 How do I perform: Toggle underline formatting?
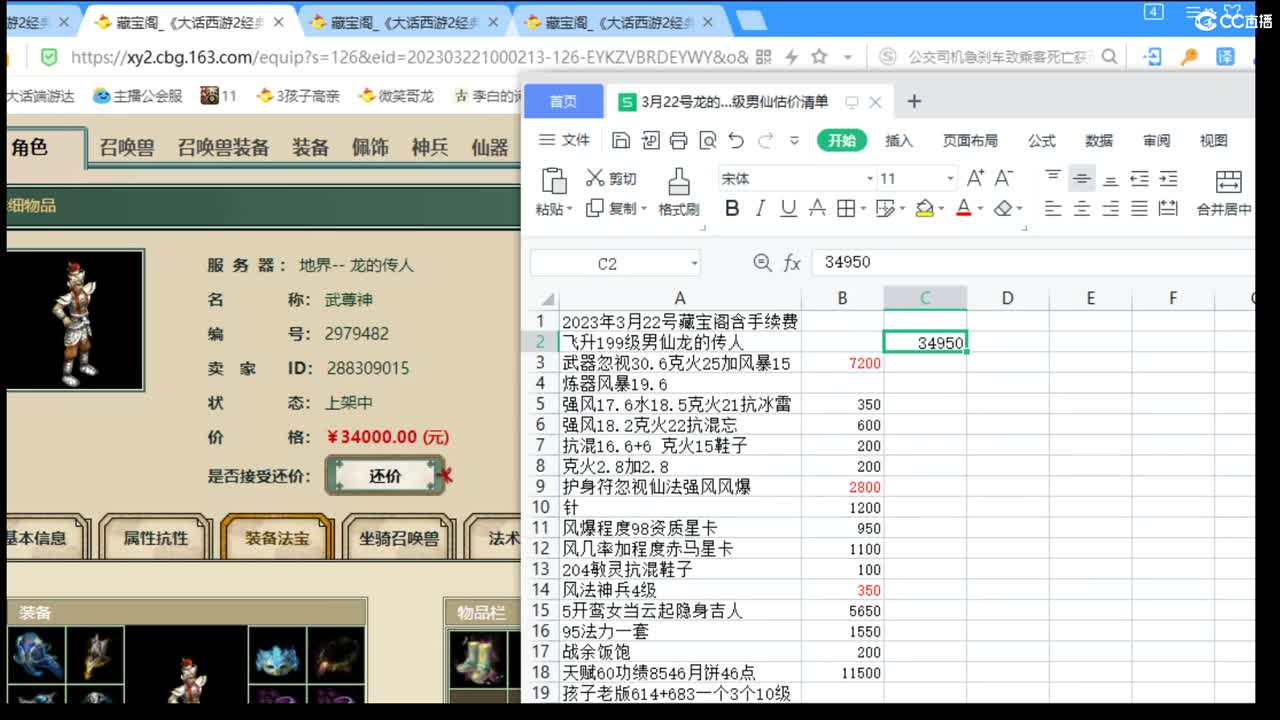(788, 208)
